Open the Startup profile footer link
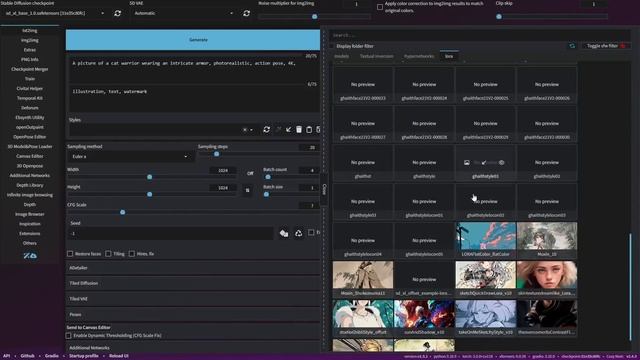 tap(84, 356)
